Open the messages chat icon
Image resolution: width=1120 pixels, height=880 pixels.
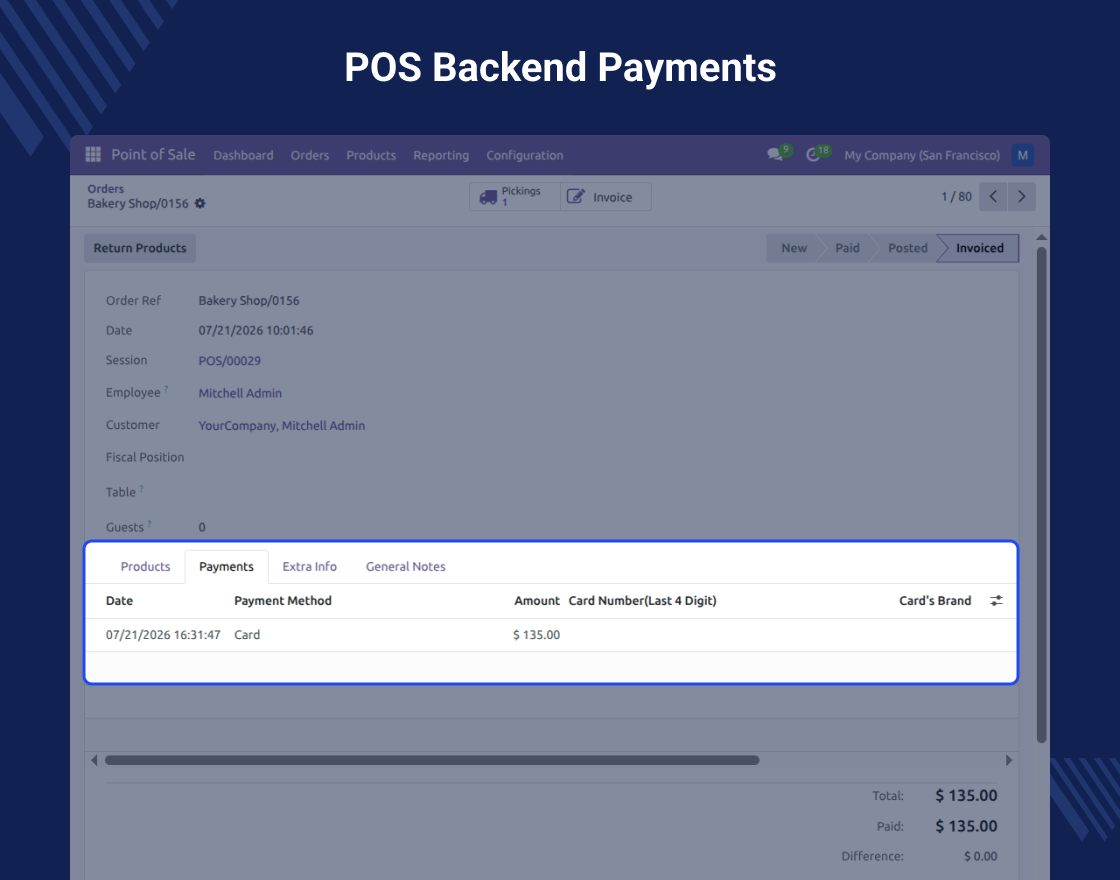[x=775, y=154]
